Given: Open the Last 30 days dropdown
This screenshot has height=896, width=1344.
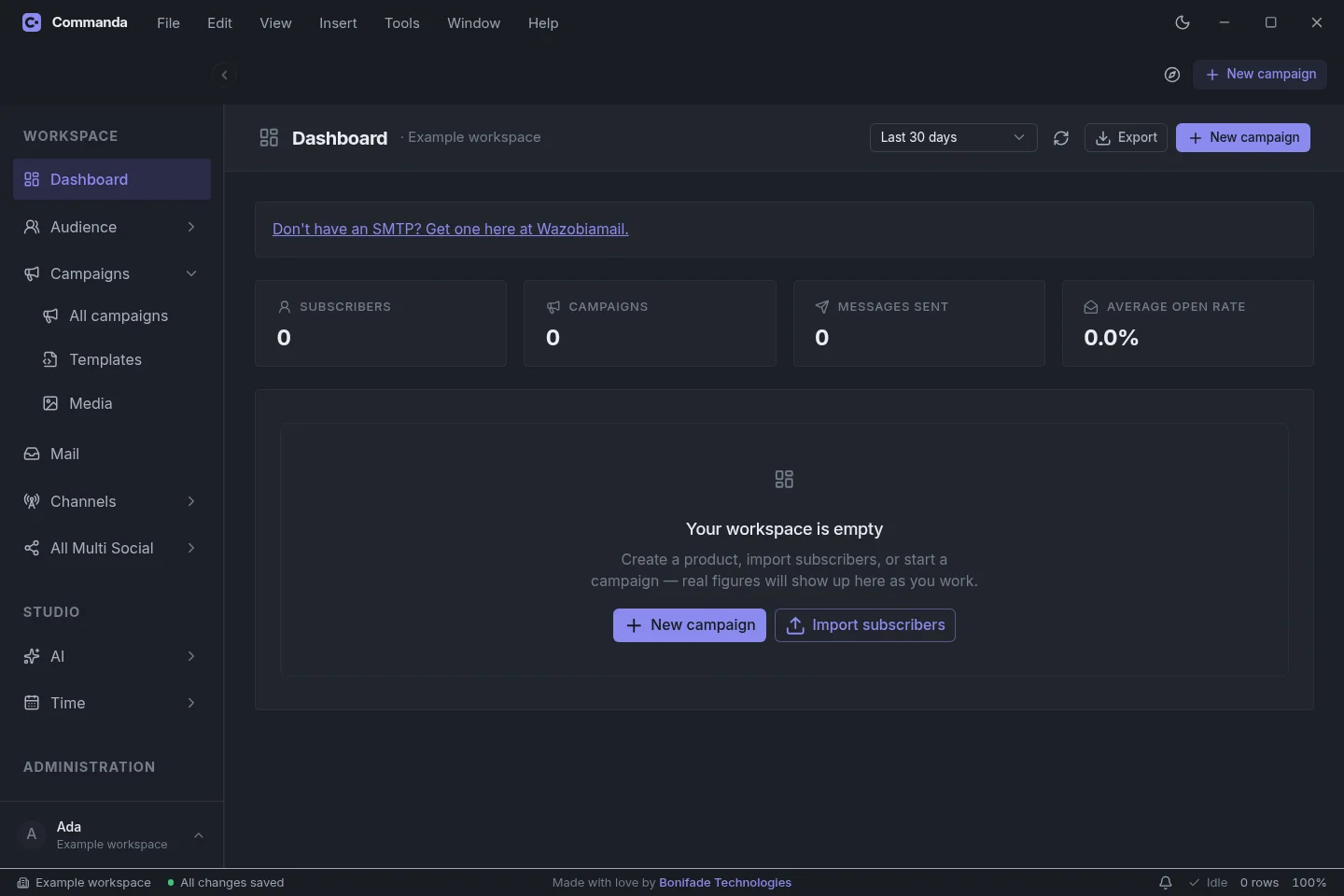Looking at the screenshot, I should (953, 138).
